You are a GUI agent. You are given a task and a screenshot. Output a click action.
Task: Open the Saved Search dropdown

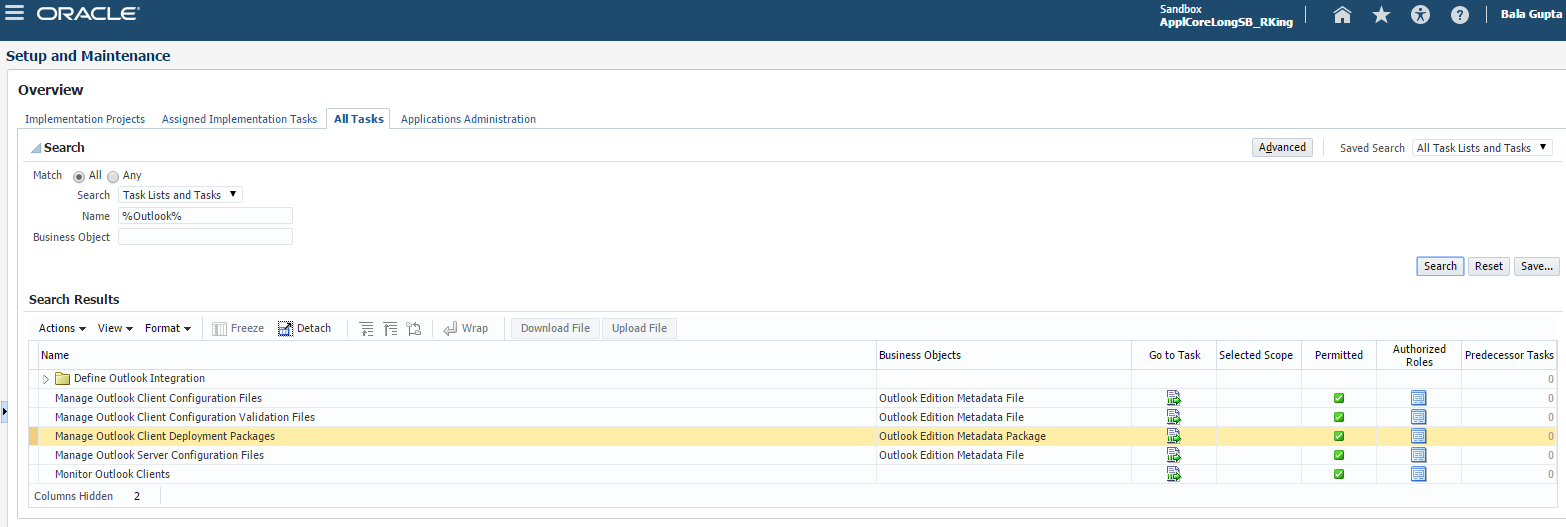(x=1482, y=148)
